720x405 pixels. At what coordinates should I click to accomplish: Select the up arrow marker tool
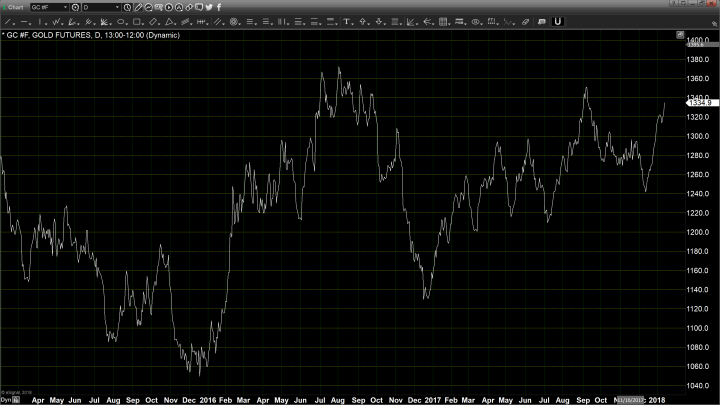[363, 22]
